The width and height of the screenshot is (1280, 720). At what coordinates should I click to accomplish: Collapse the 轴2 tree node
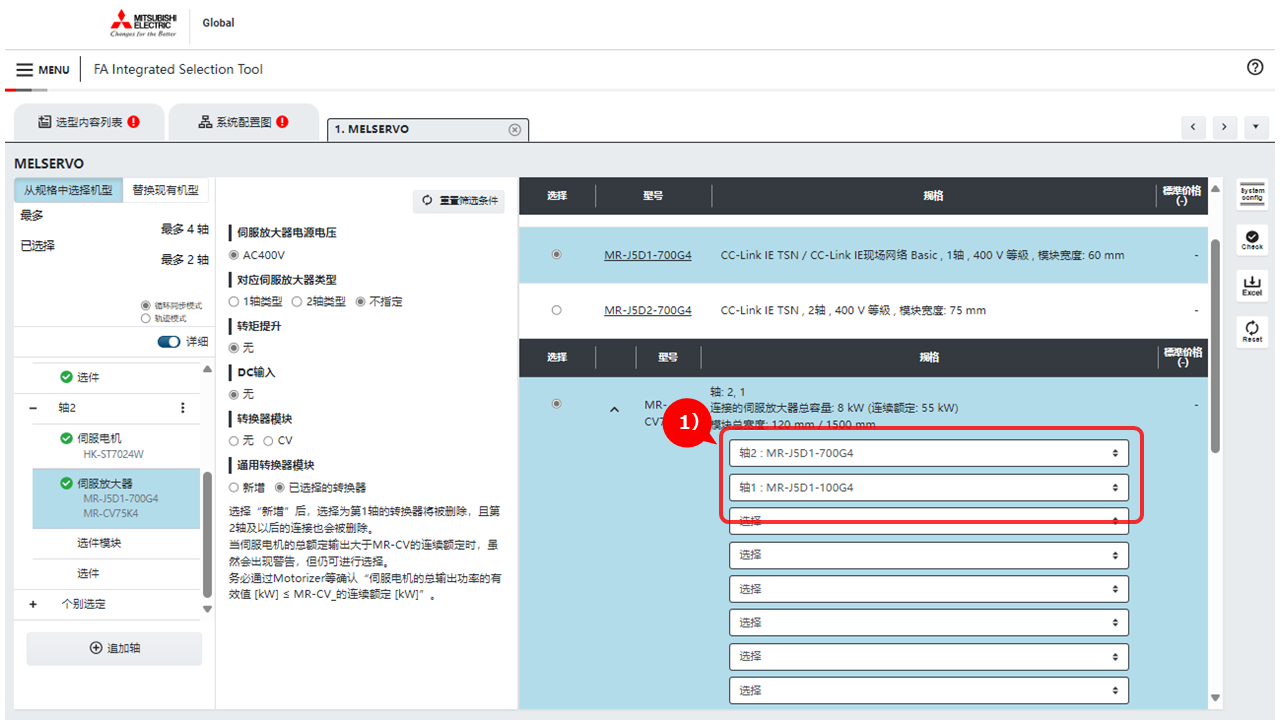coord(33,408)
